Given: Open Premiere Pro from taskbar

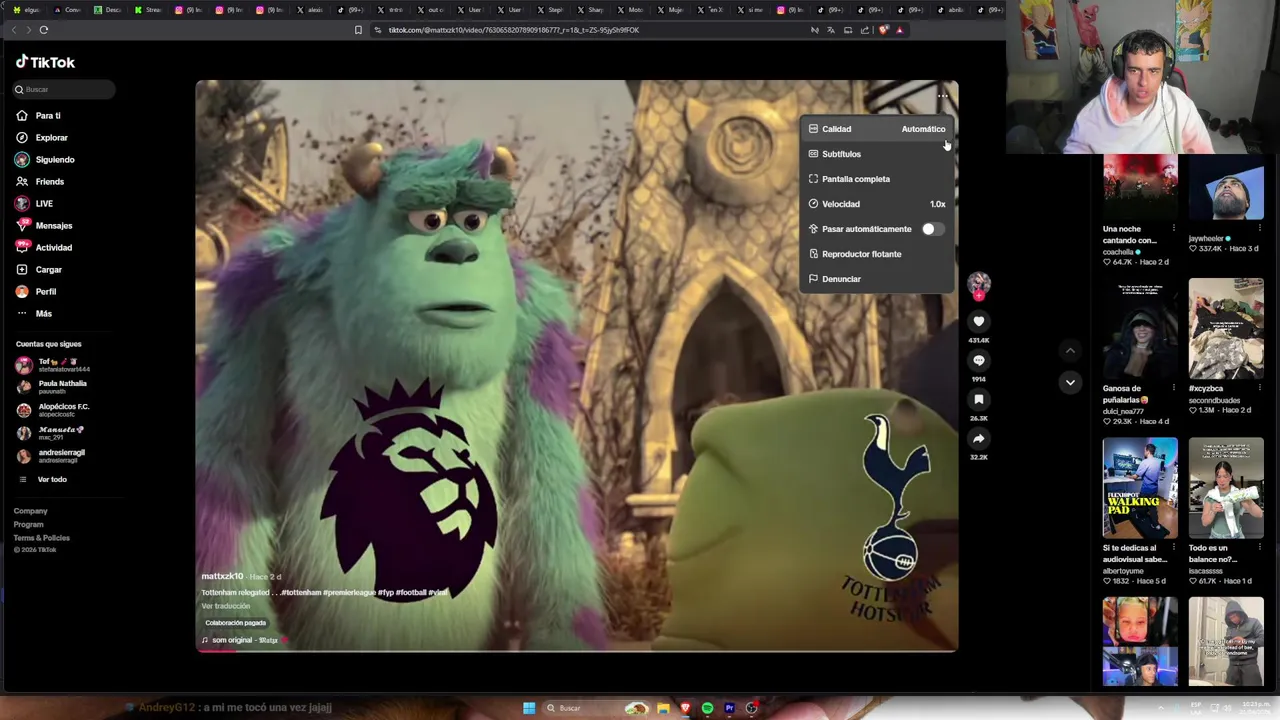Looking at the screenshot, I should (x=729, y=708).
